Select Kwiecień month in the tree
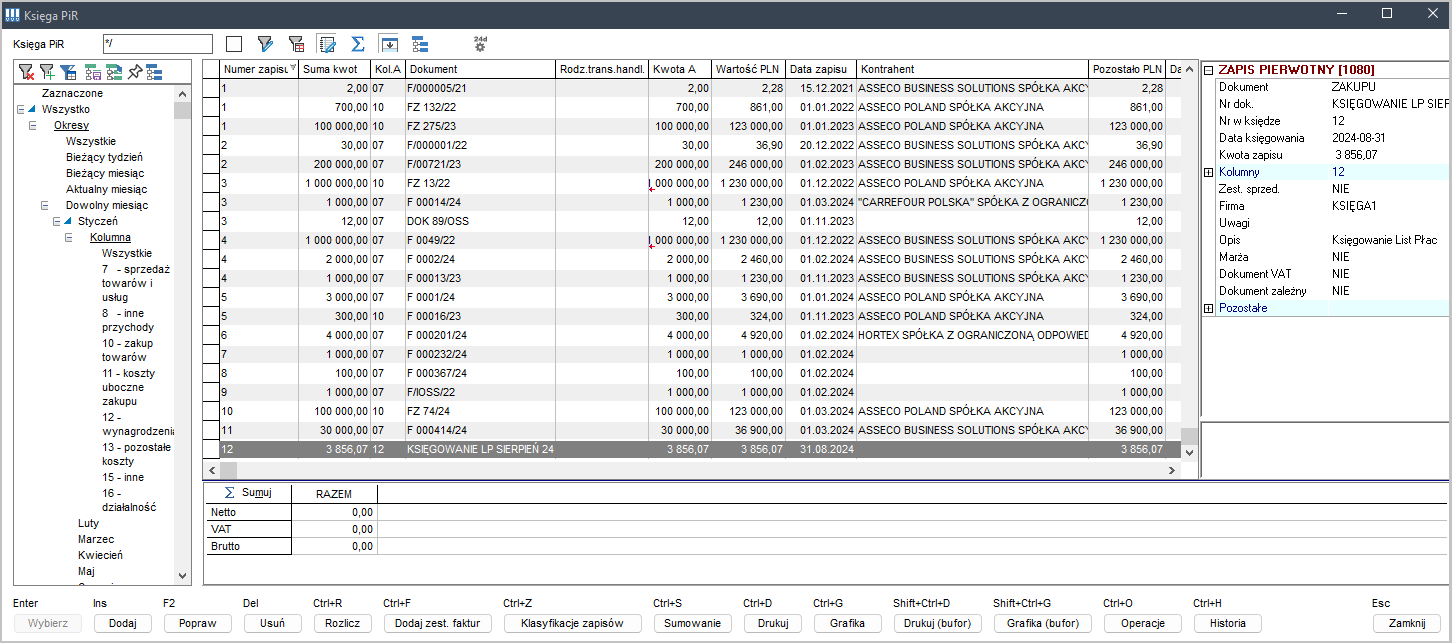The width and height of the screenshot is (1452, 643). (100, 555)
